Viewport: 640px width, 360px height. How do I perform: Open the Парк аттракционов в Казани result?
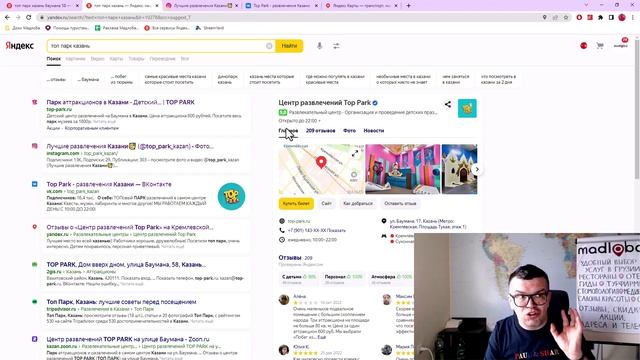pos(120,102)
